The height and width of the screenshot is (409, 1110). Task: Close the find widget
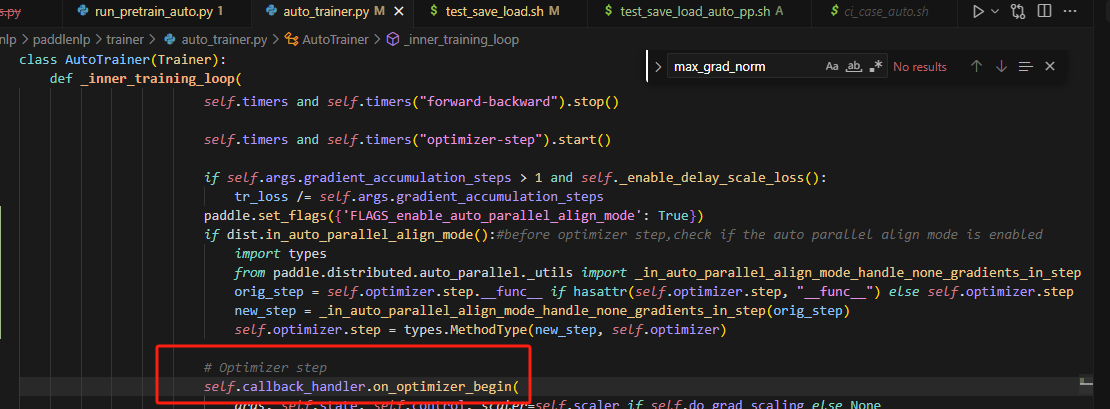(x=1050, y=67)
